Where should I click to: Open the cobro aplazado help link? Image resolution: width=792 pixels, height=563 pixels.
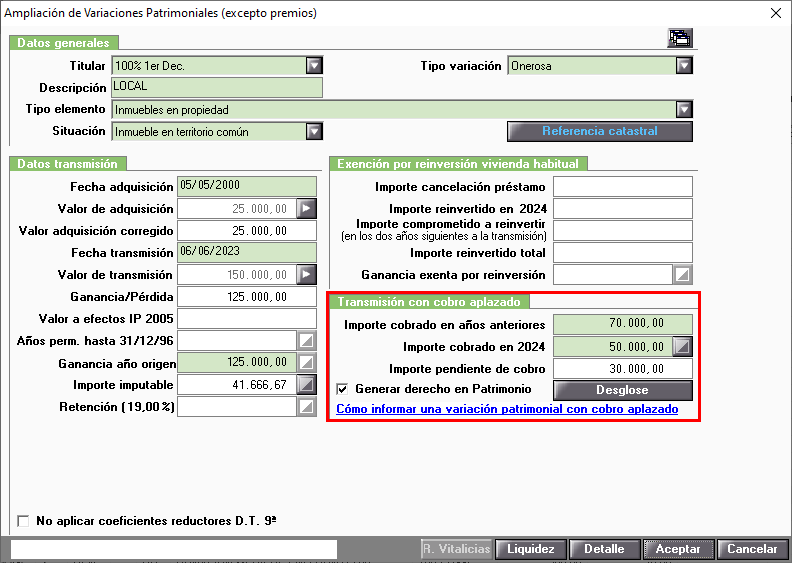point(507,409)
